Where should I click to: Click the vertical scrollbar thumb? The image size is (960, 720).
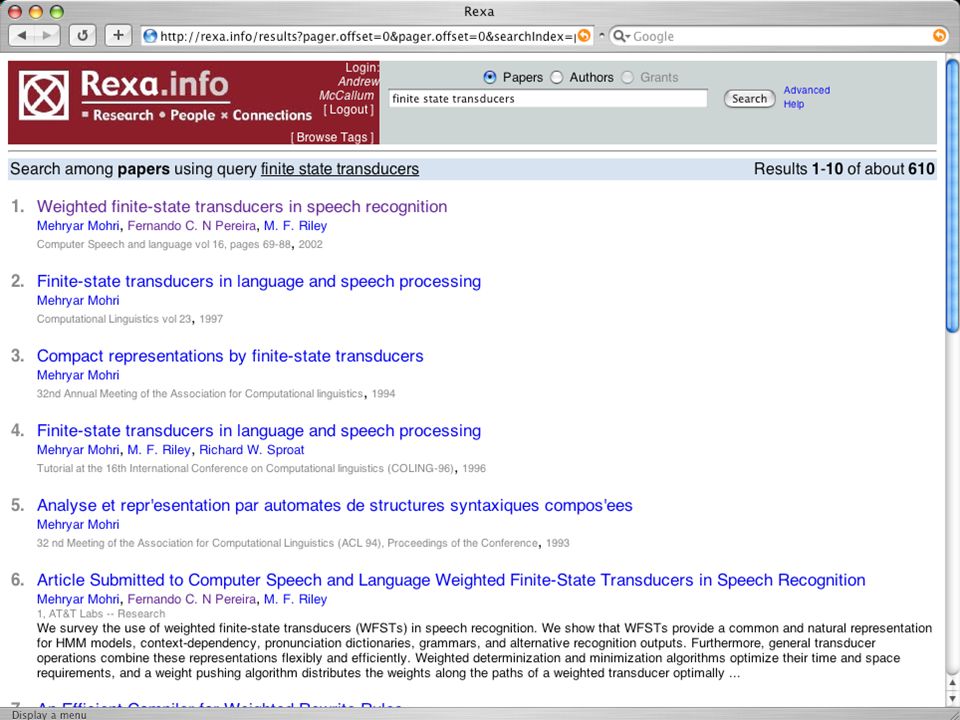click(x=952, y=195)
